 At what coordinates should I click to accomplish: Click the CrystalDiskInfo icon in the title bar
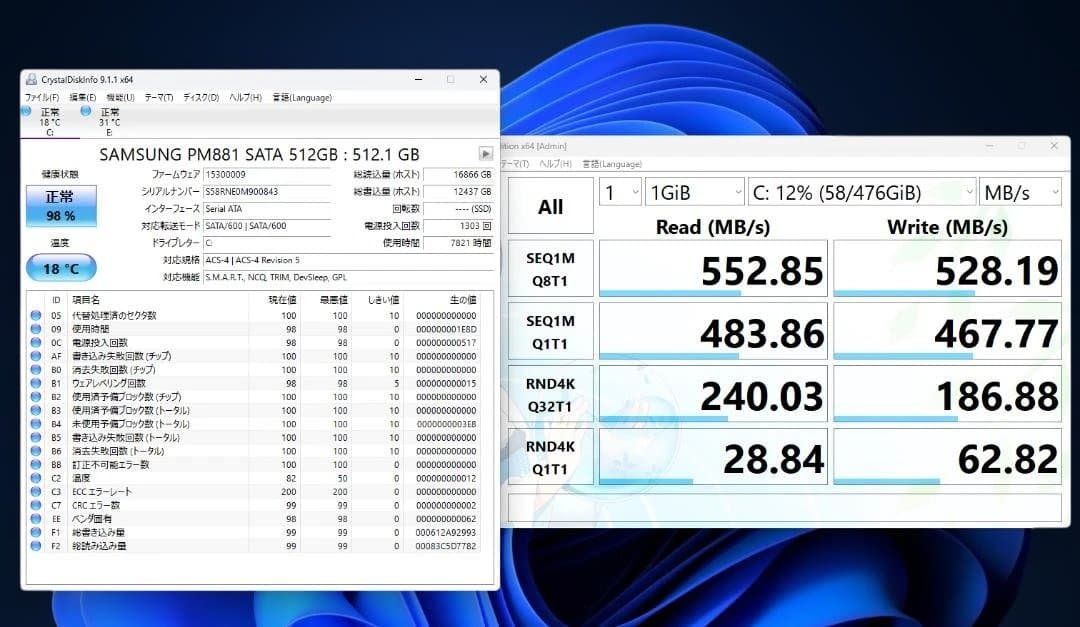(x=31, y=79)
